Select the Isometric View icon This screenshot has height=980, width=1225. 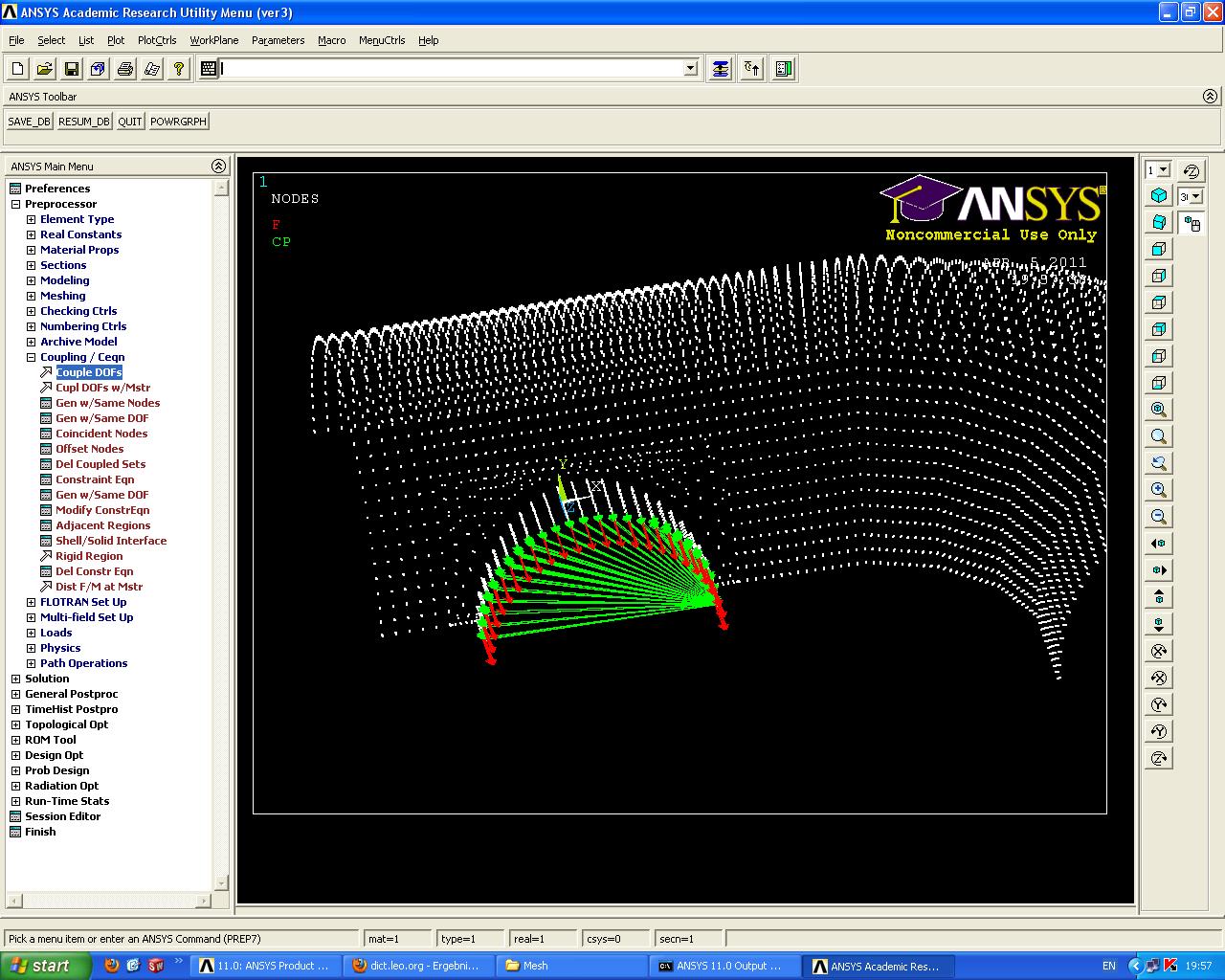click(x=1159, y=194)
